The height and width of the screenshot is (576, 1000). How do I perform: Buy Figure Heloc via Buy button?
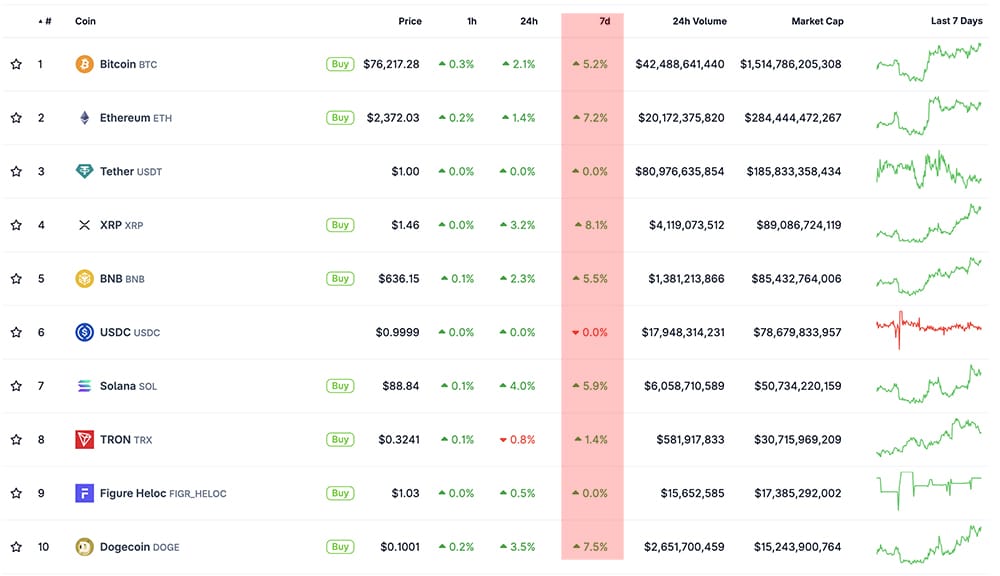click(x=340, y=492)
